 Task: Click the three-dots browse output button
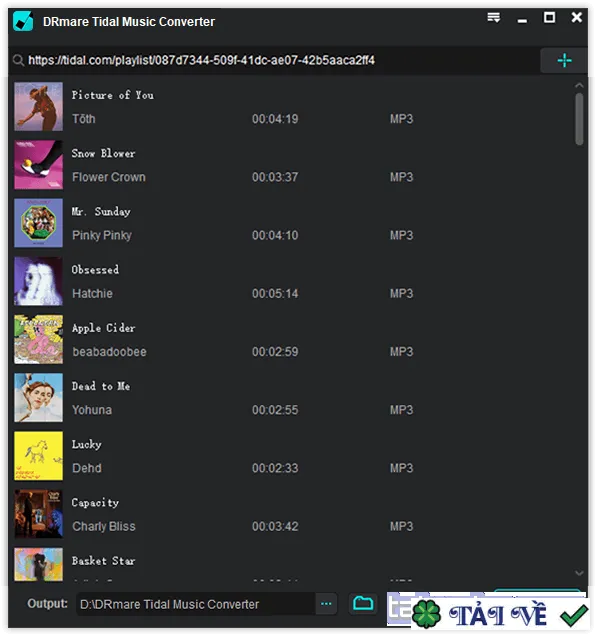tap(326, 604)
